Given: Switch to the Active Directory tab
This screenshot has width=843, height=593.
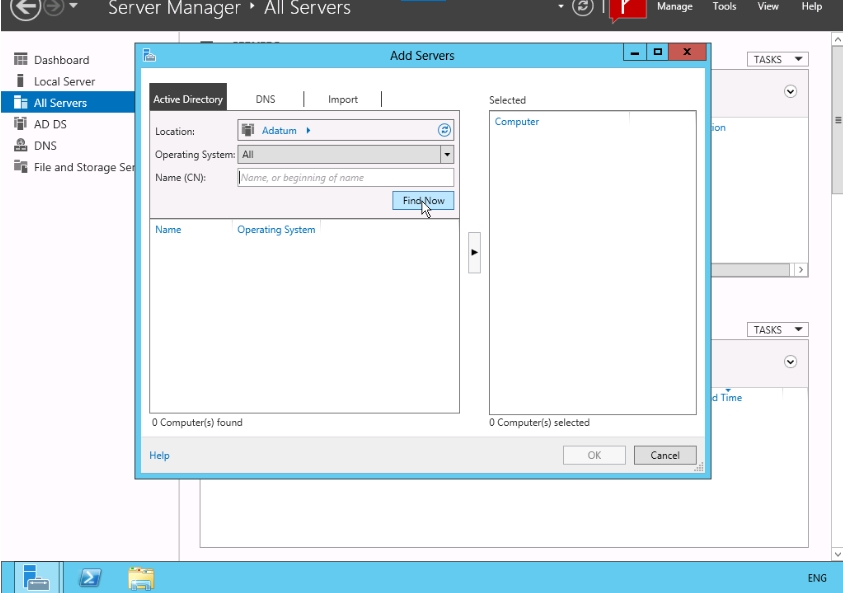Looking at the screenshot, I should 188,99.
